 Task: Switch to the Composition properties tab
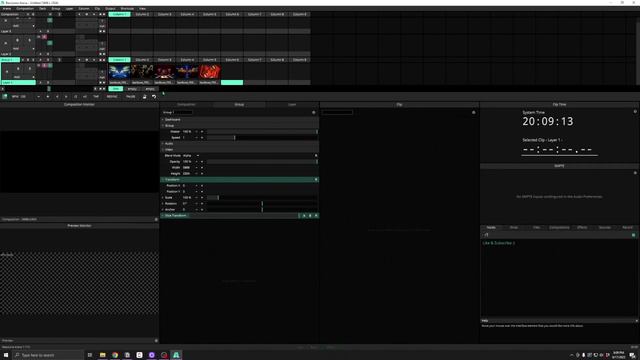[x=186, y=104]
